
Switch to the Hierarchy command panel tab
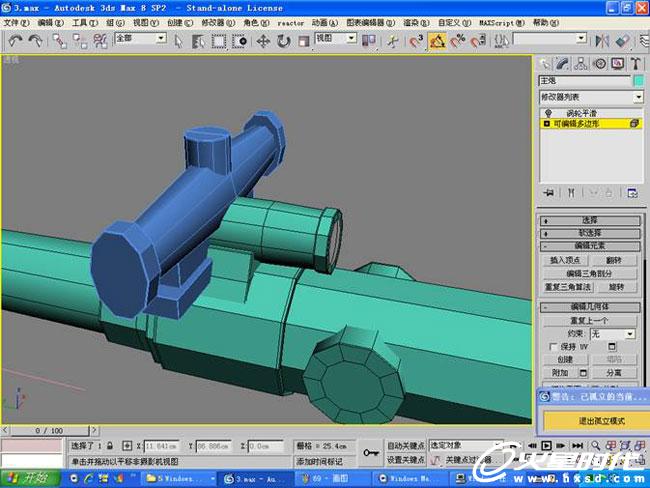click(581, 64)
